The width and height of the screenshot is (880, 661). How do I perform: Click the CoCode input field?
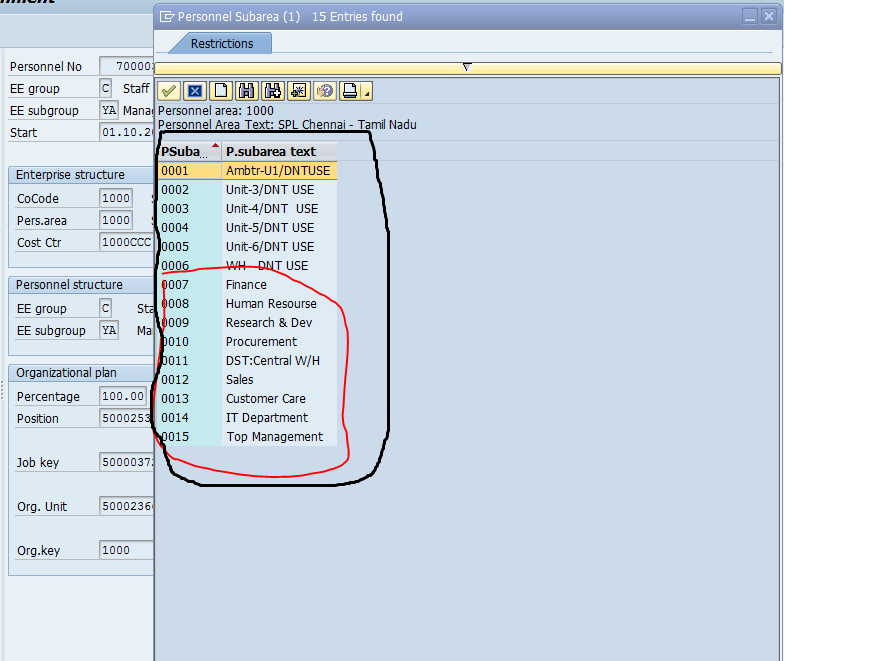116,199
